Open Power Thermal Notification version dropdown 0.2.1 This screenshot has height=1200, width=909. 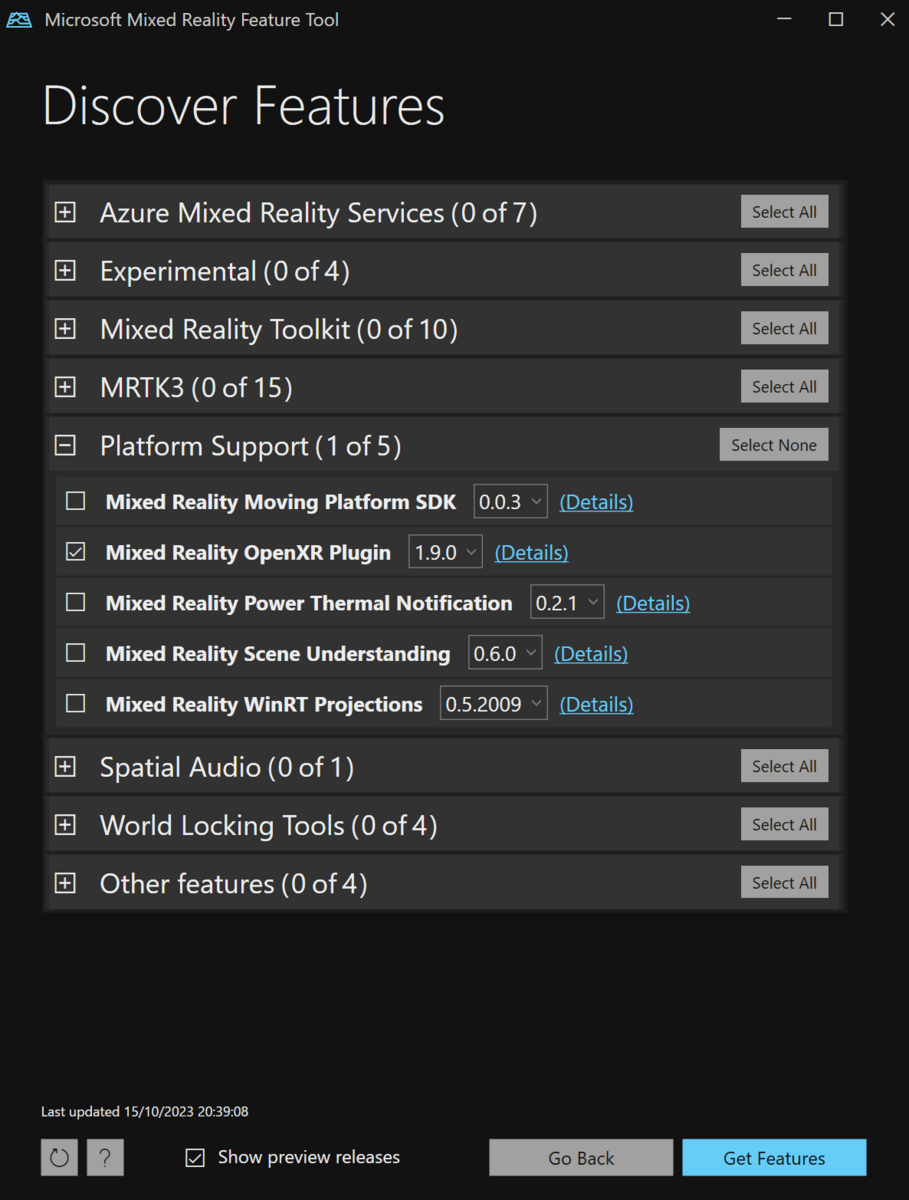click(567, 603)
